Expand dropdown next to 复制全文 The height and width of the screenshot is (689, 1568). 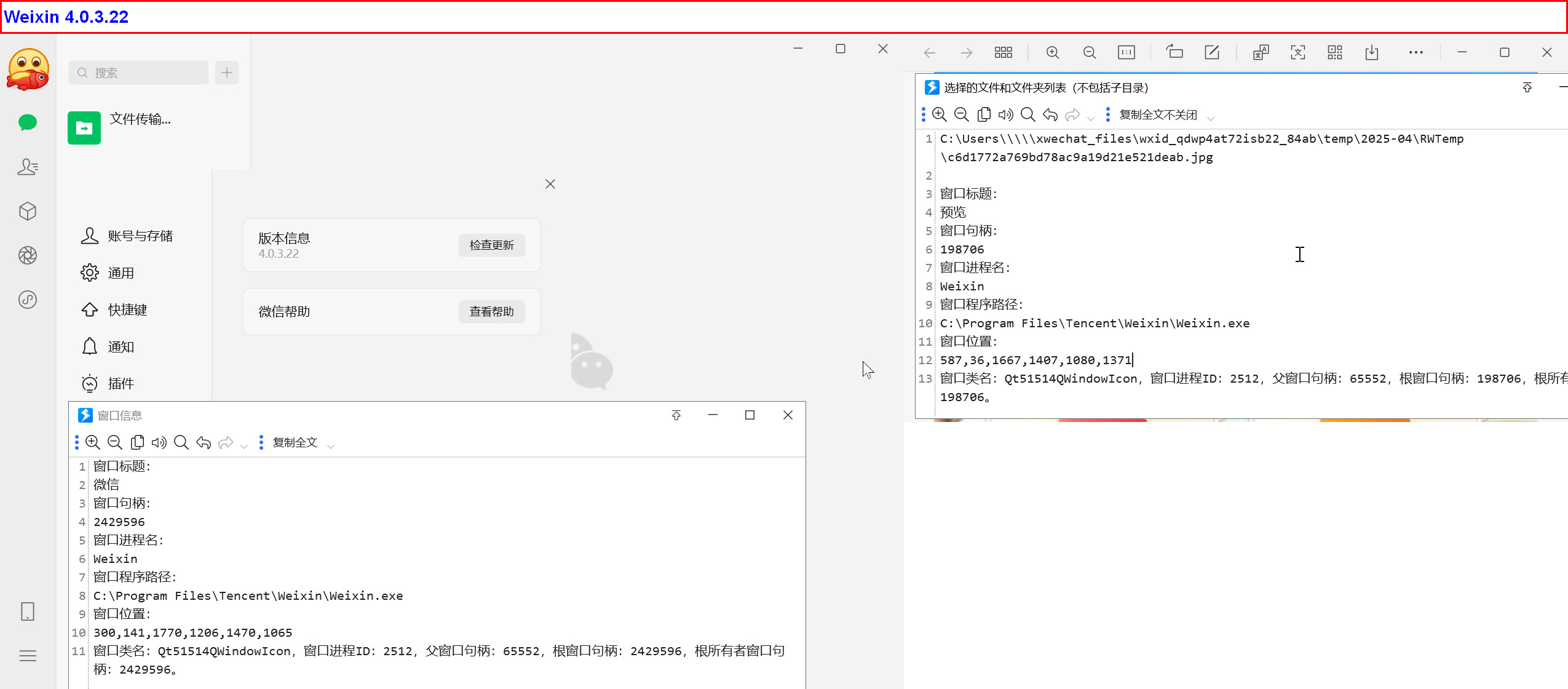tap(331, 445)
